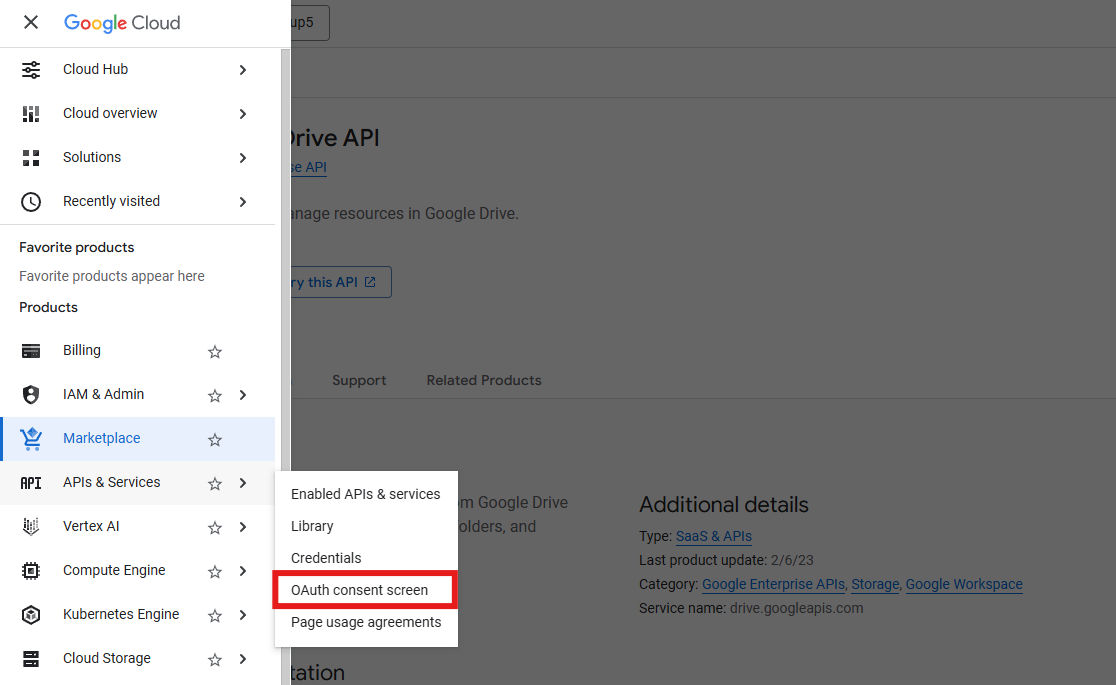This screenshot has height=685, width=1116.
Task: Open OAuth consent screen from submenu
Action: point(359,590)
